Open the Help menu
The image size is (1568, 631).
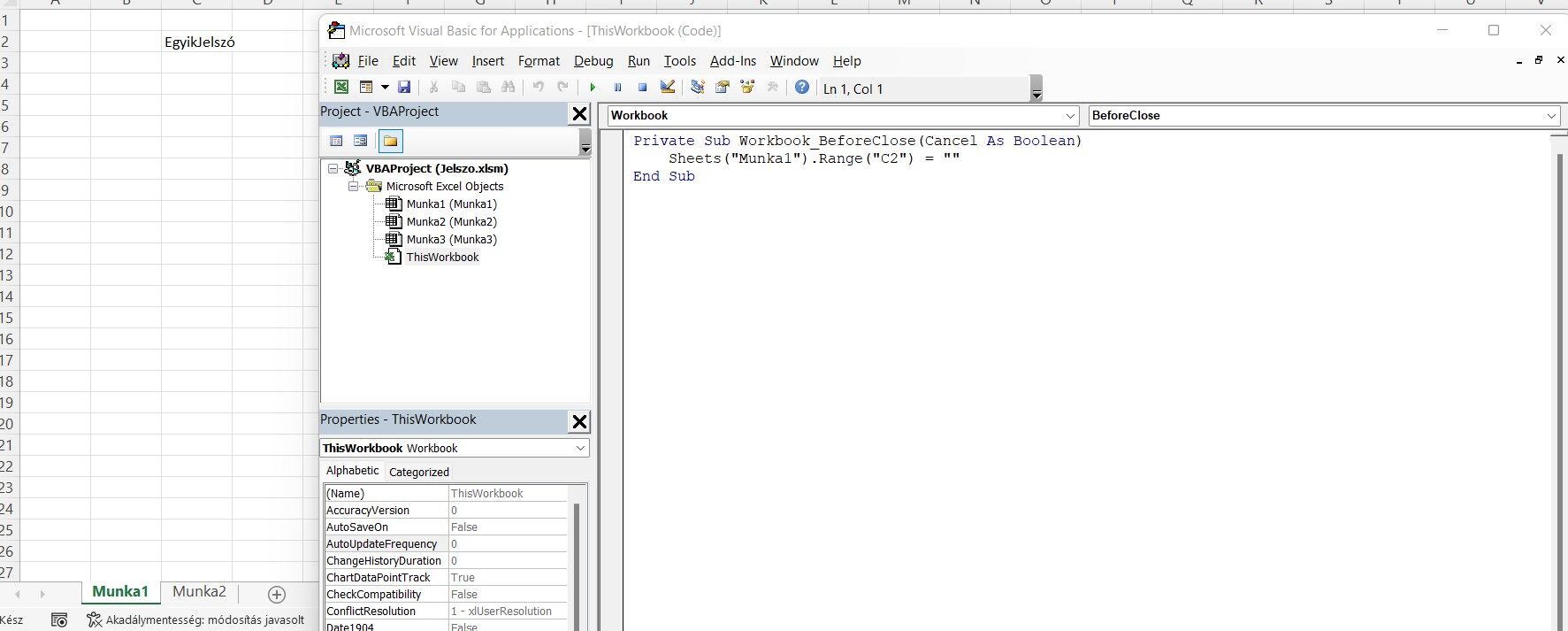(847, 61)
